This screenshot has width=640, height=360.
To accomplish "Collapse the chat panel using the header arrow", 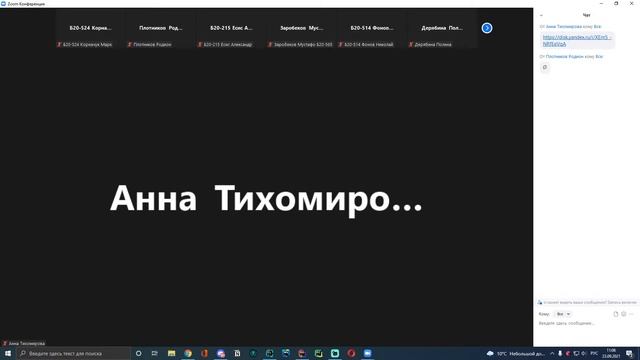I will (x=541, y=15).
